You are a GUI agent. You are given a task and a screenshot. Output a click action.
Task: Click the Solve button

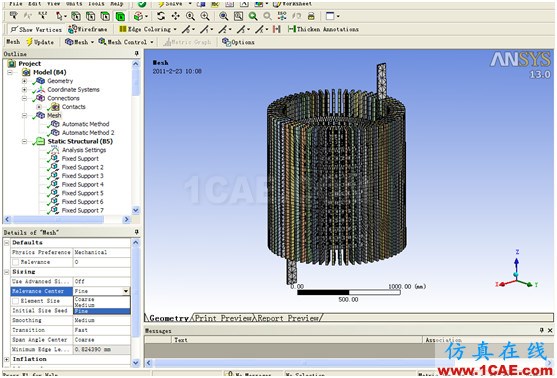[x=171, y=4]
